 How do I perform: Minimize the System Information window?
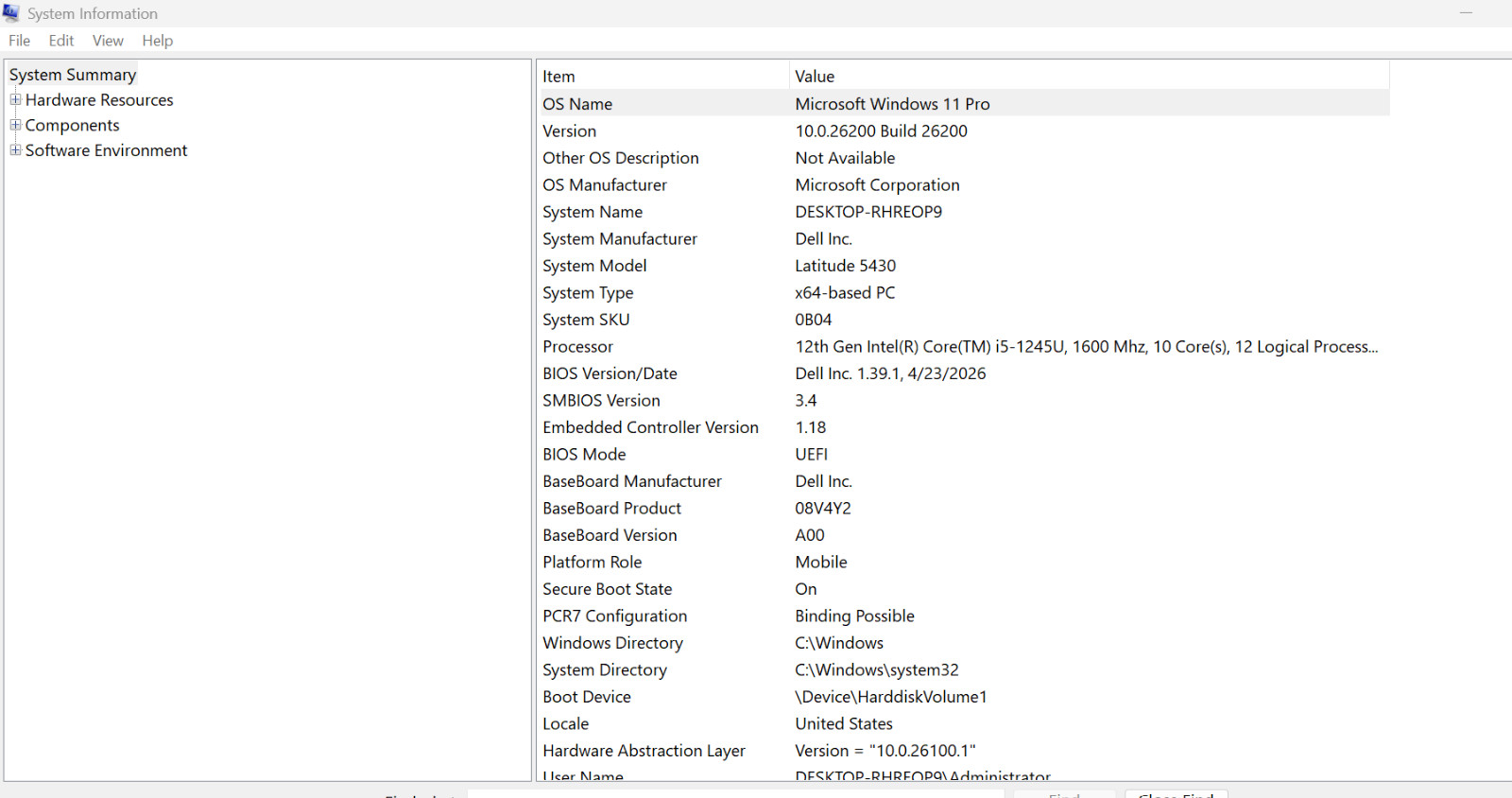coord(1466,13)
